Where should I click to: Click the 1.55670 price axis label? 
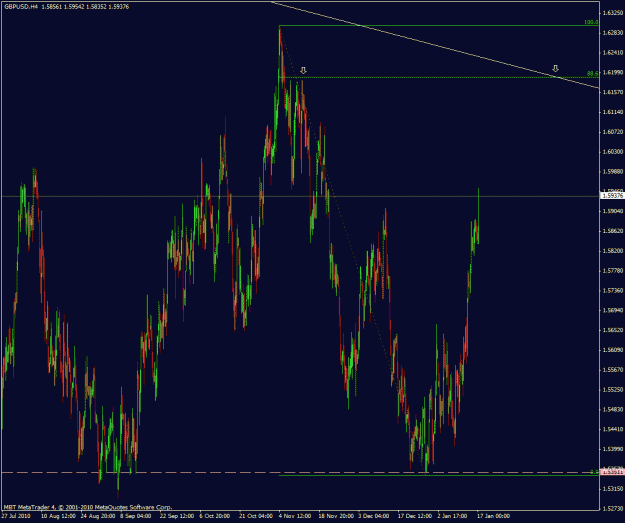613,370
